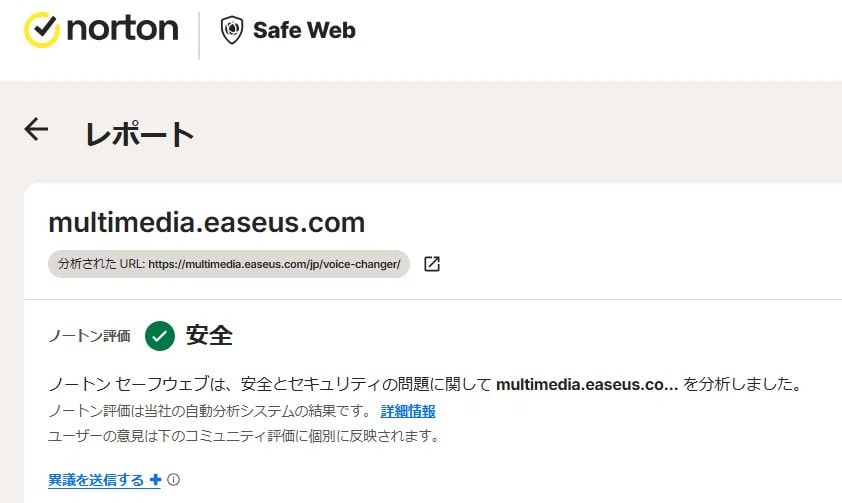This screenshot has height=503, width=842.
Task: Click the info icon beside 異議を送信する
Action: (x=173, y=480)
